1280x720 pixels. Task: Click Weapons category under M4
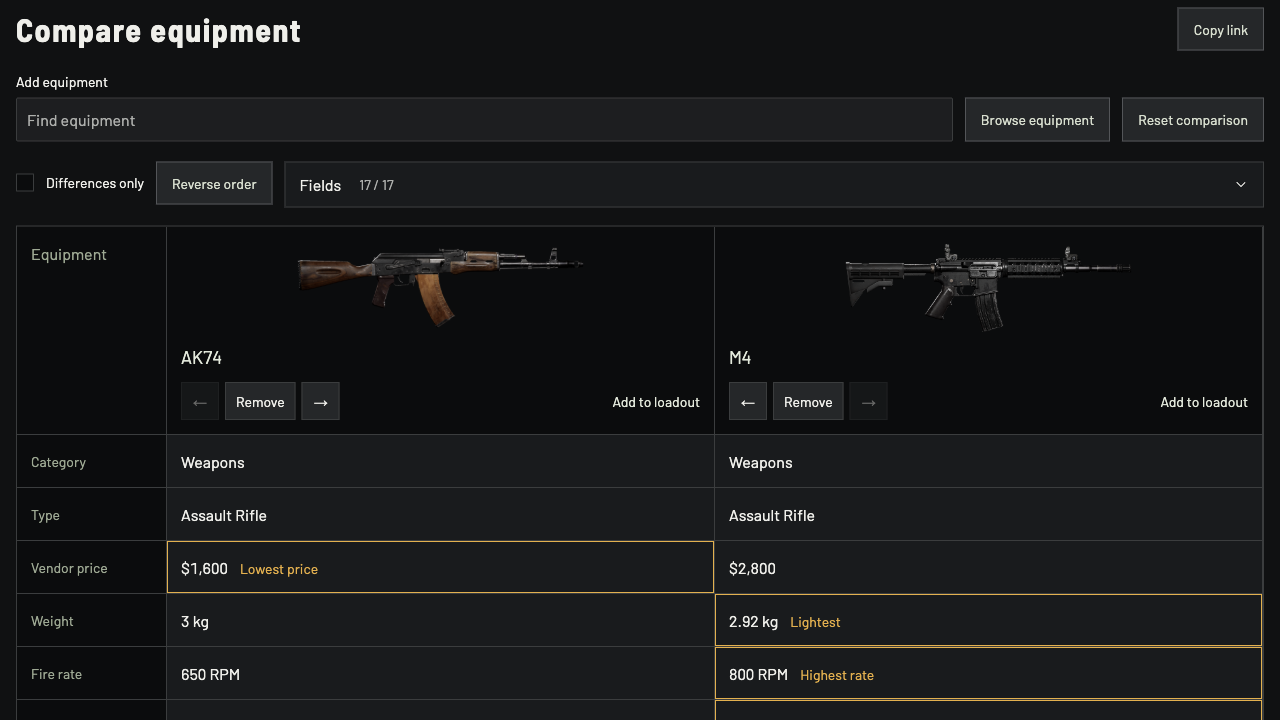[x=761, y=463]
